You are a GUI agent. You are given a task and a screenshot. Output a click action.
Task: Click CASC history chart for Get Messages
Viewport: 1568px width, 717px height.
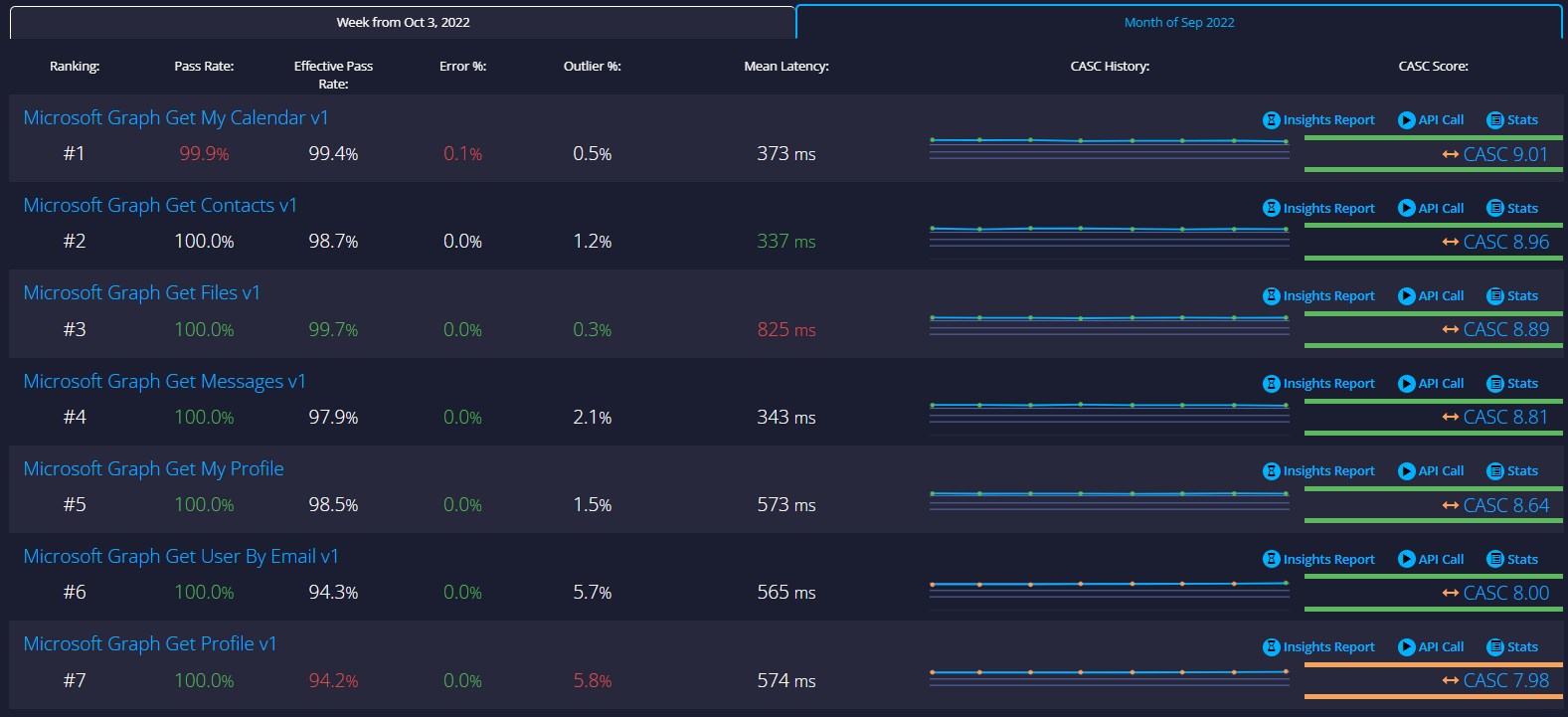[1109, 413]
